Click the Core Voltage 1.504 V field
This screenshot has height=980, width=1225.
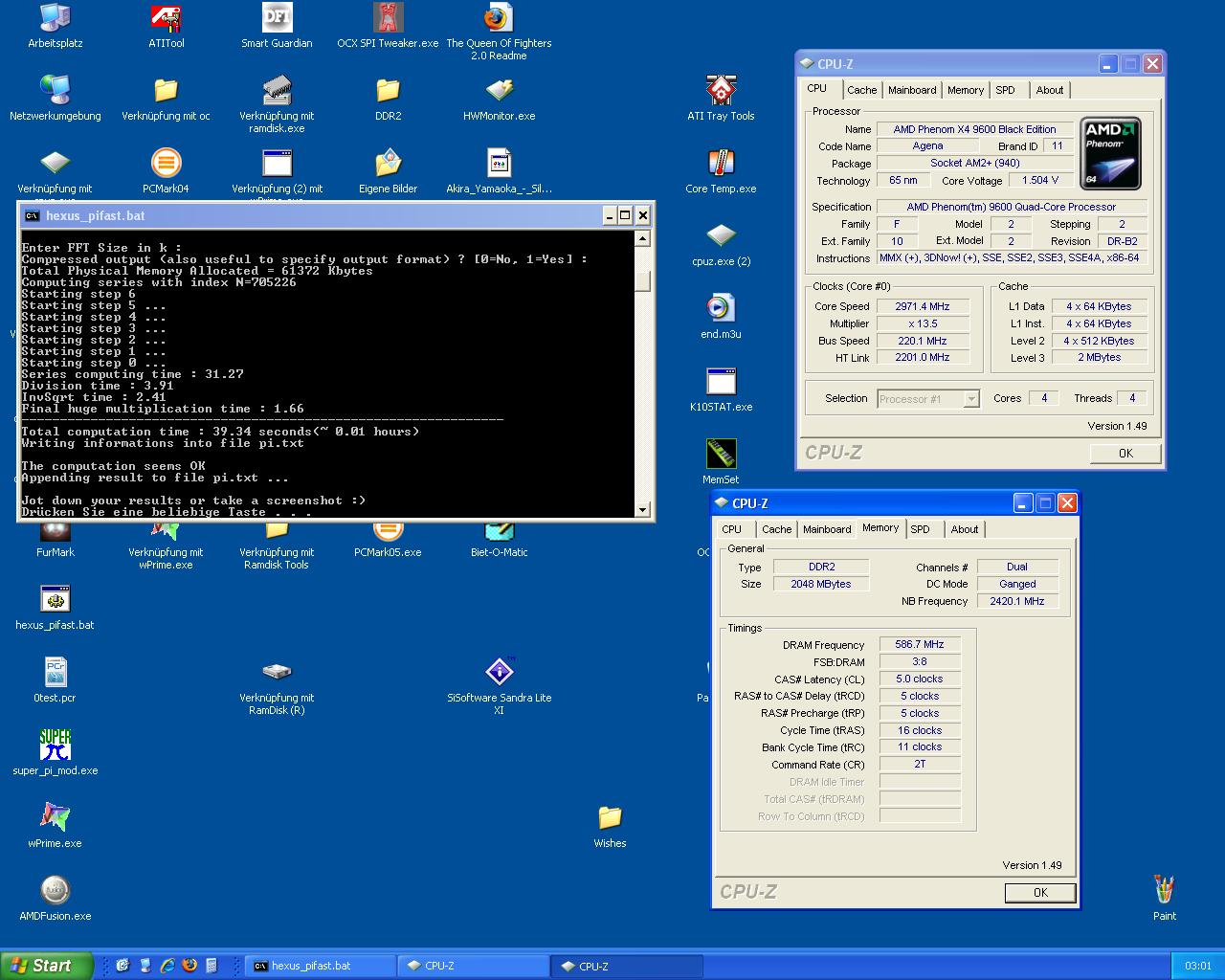click(x=1041, y=180)
